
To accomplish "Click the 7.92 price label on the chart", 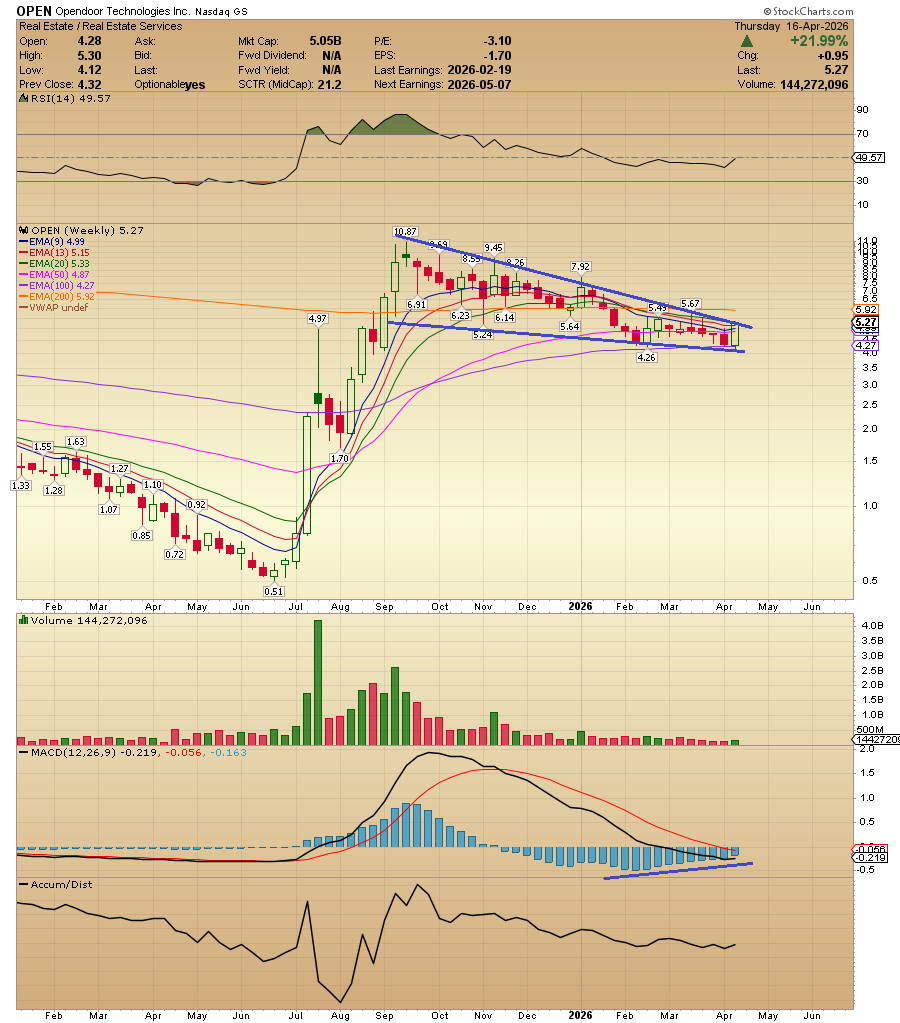I will 580,266.
